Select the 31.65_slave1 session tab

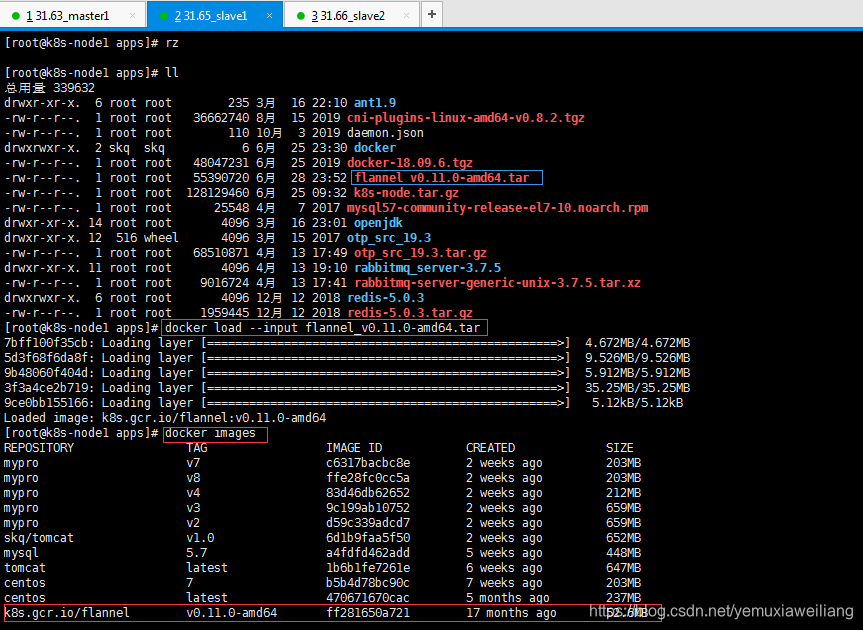pyautogui.click(x=215, y=15)
